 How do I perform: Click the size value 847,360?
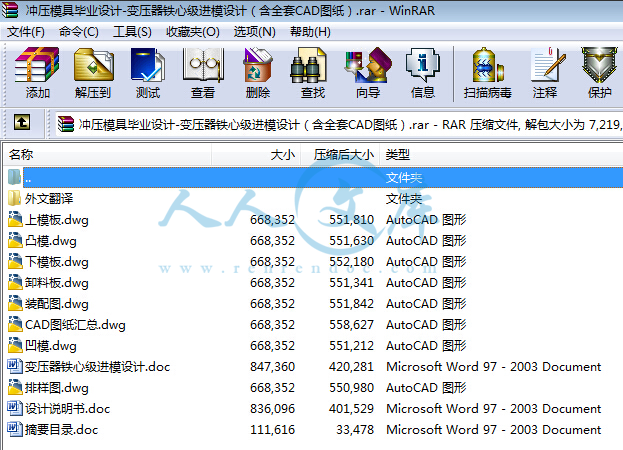coord(273,367)
